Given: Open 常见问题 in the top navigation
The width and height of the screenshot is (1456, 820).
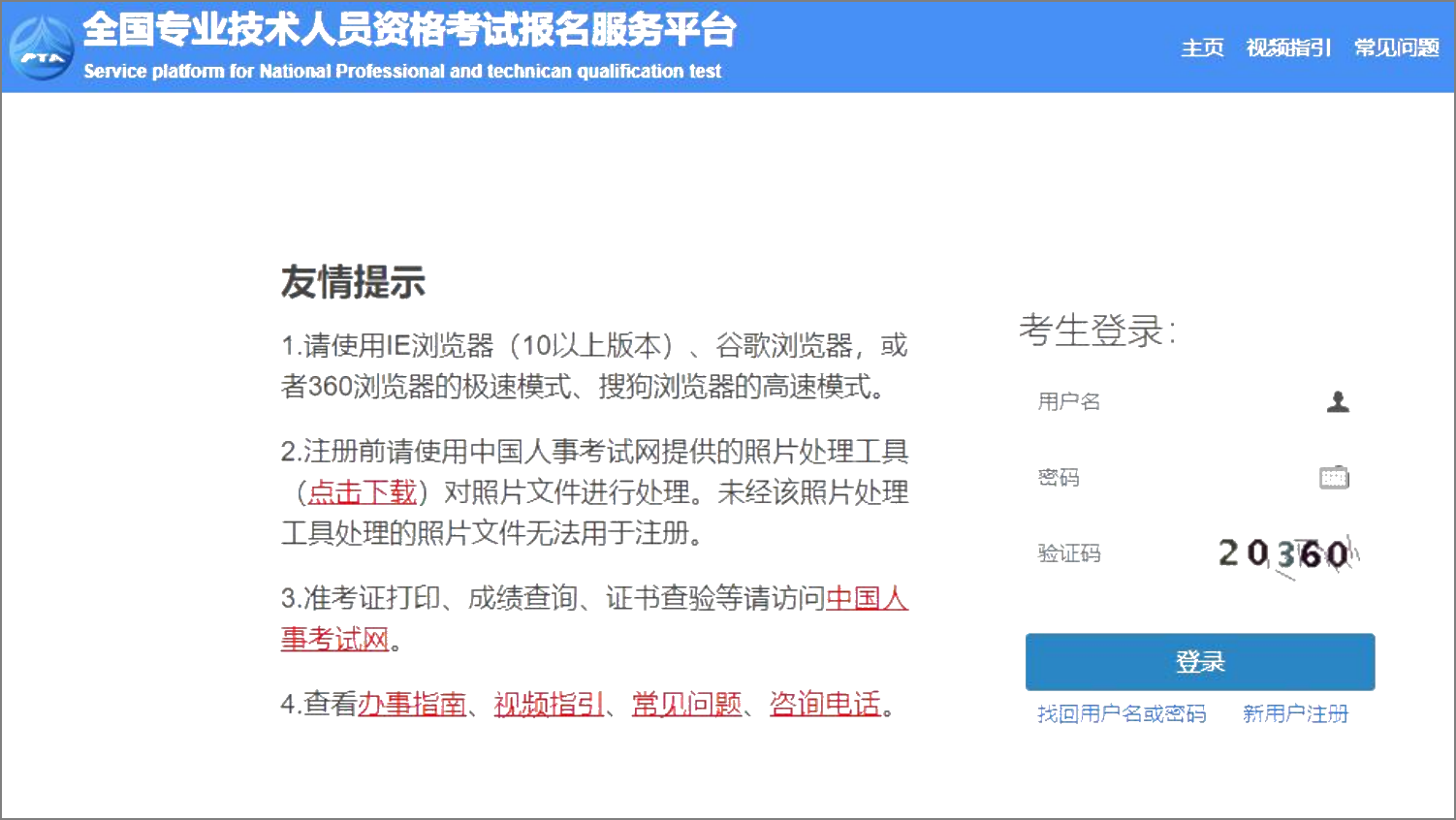Looking at the screenshot, I should (x=1397, y=47).
